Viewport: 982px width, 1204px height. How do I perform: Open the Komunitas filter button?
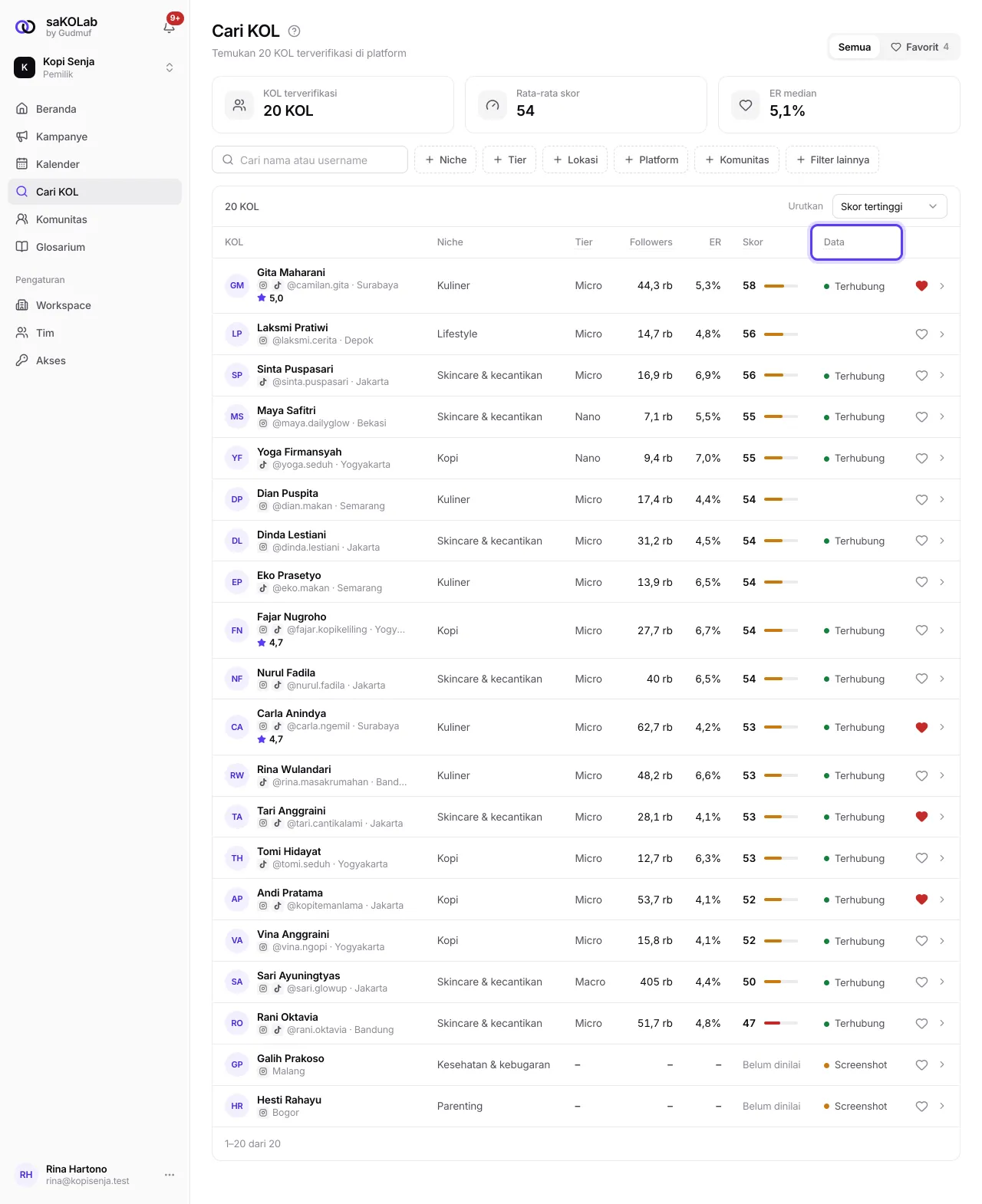click(x=737, y=160)
